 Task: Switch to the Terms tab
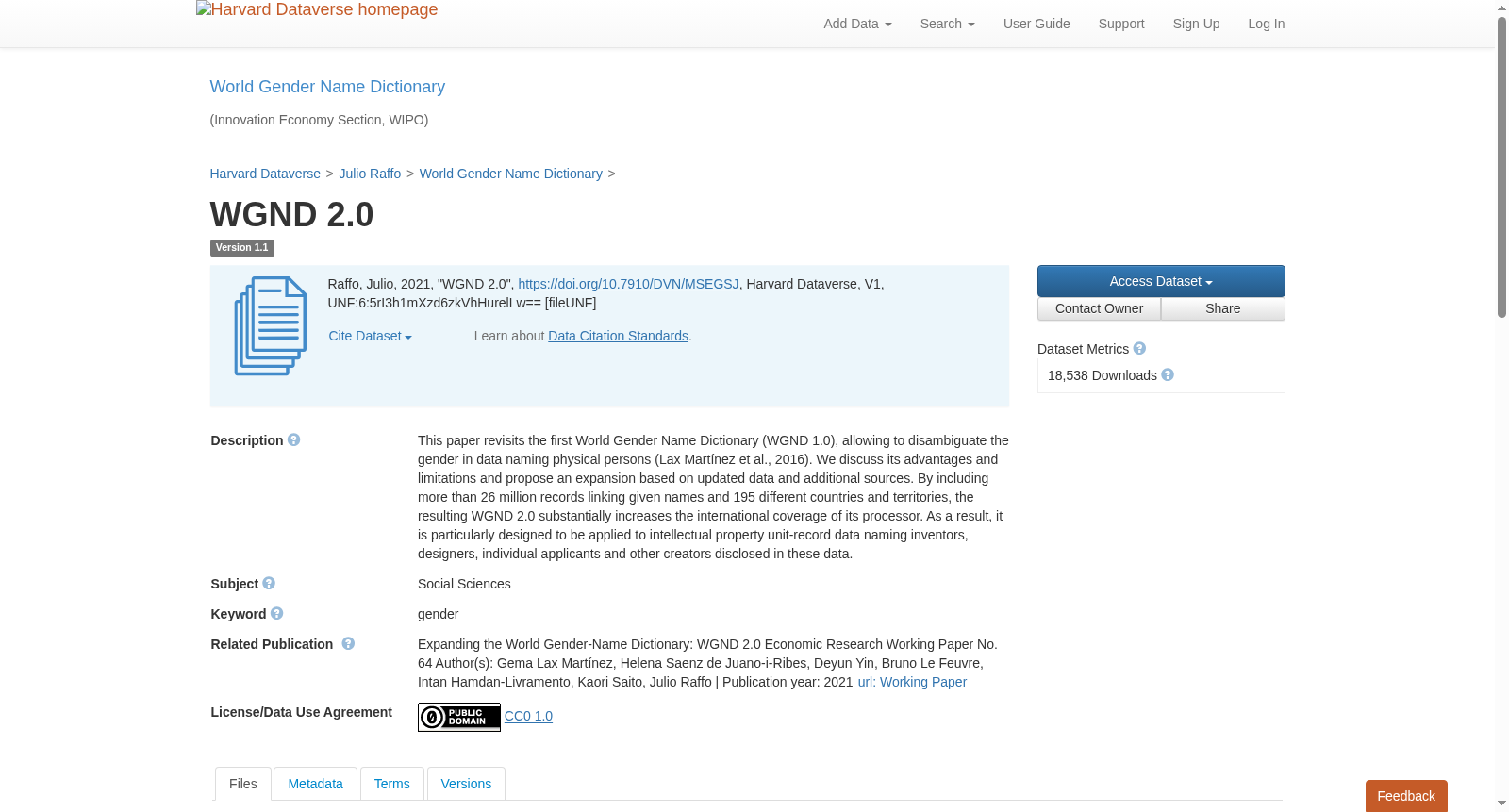(x=391, y=784)
